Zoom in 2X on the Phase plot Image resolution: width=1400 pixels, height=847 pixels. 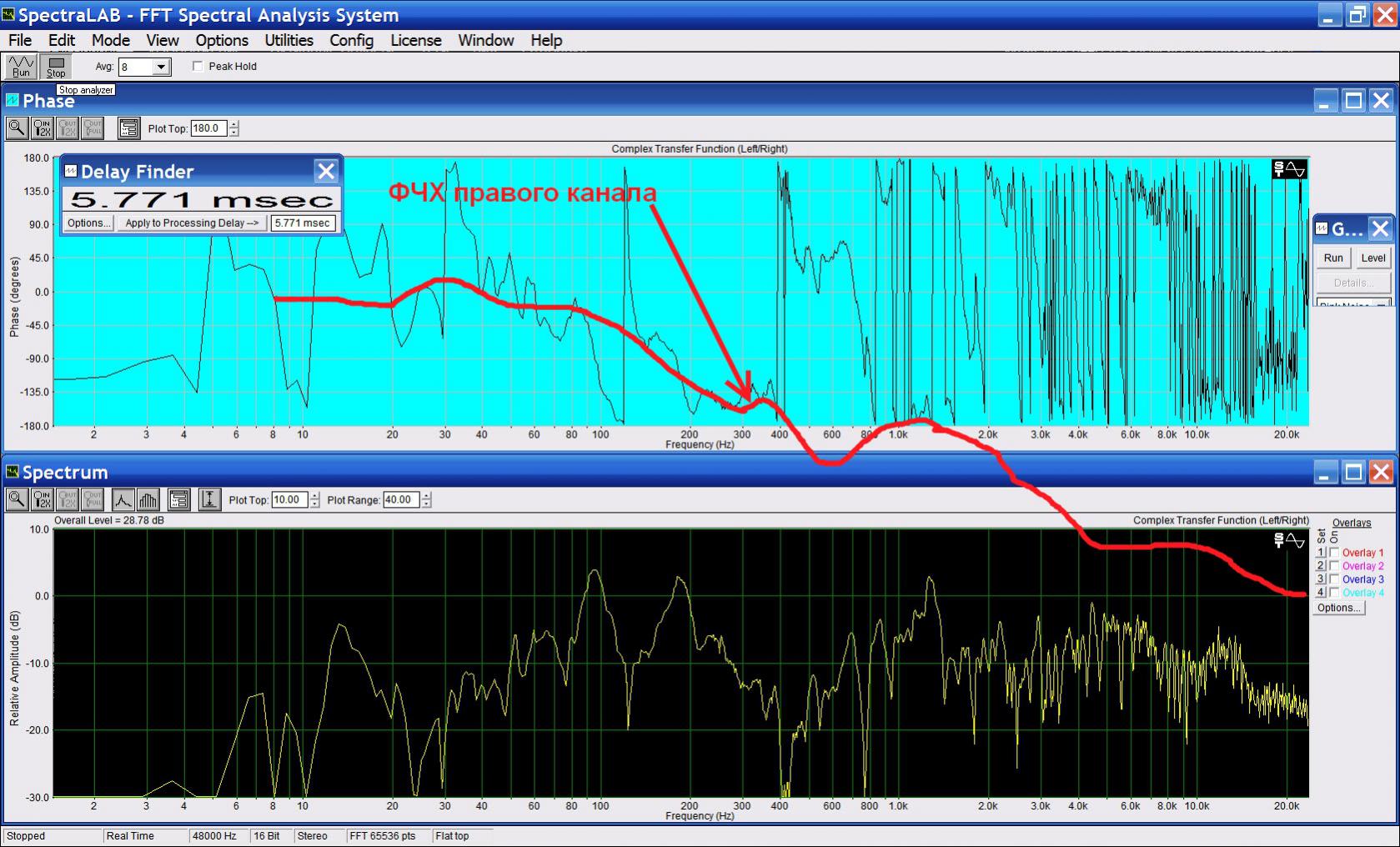(42, 128)
